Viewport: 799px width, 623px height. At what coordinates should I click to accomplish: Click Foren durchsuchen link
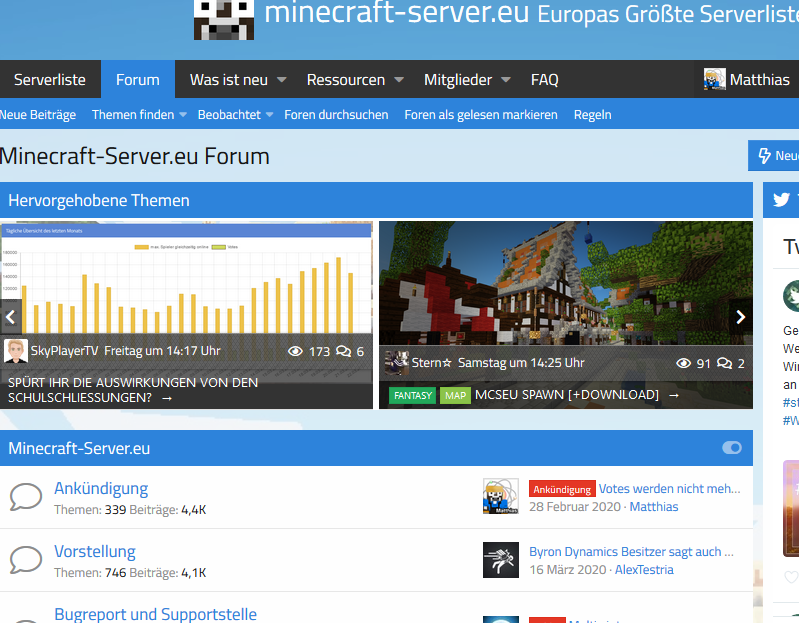tap(336, 115)
